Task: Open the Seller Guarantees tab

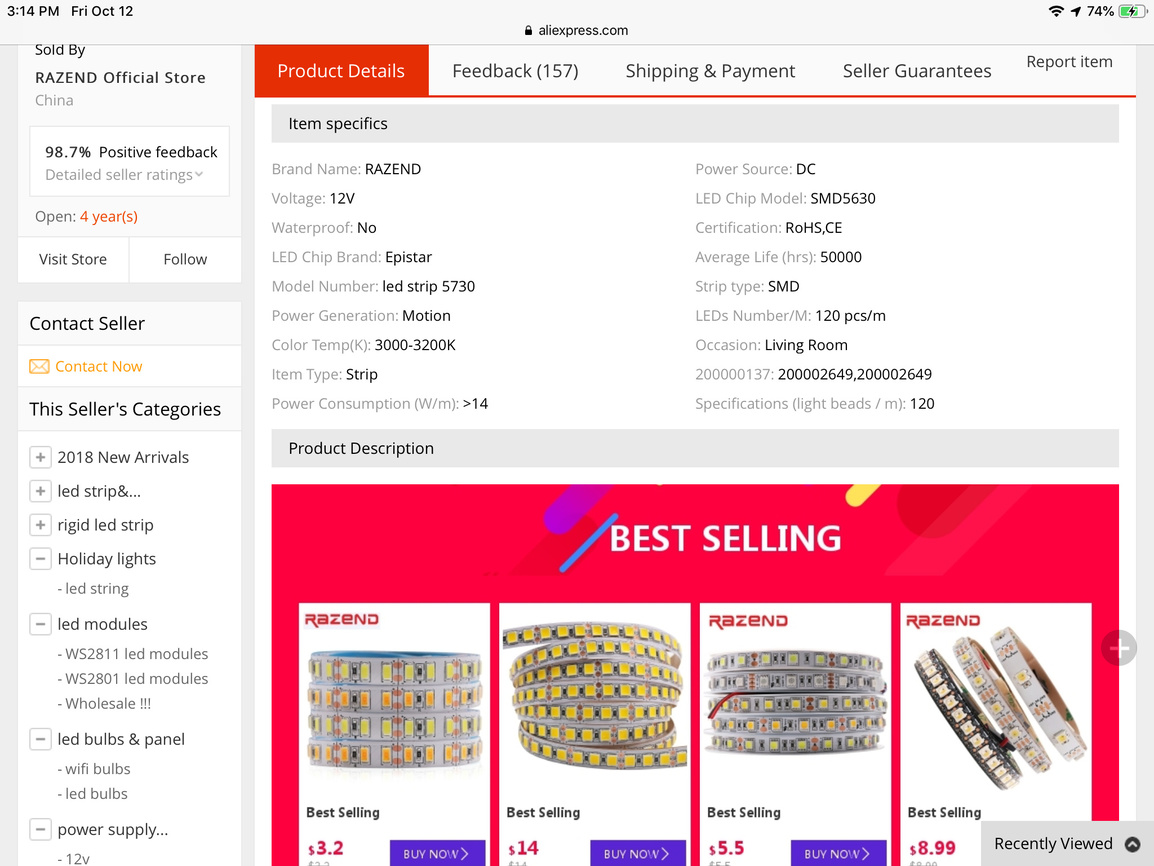Action: [x=917, y=71]
